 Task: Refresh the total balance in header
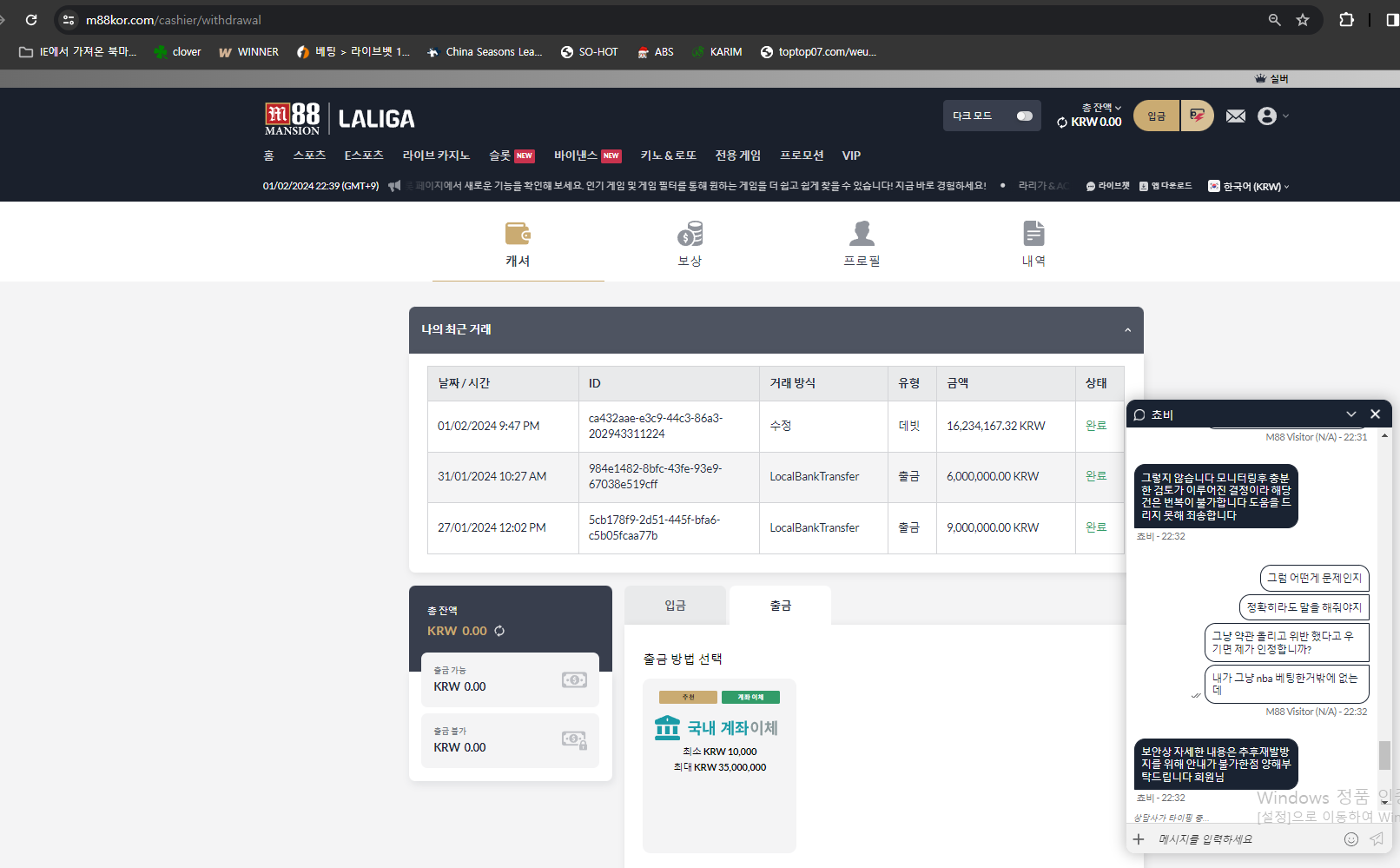click(x=1062, y=123)
